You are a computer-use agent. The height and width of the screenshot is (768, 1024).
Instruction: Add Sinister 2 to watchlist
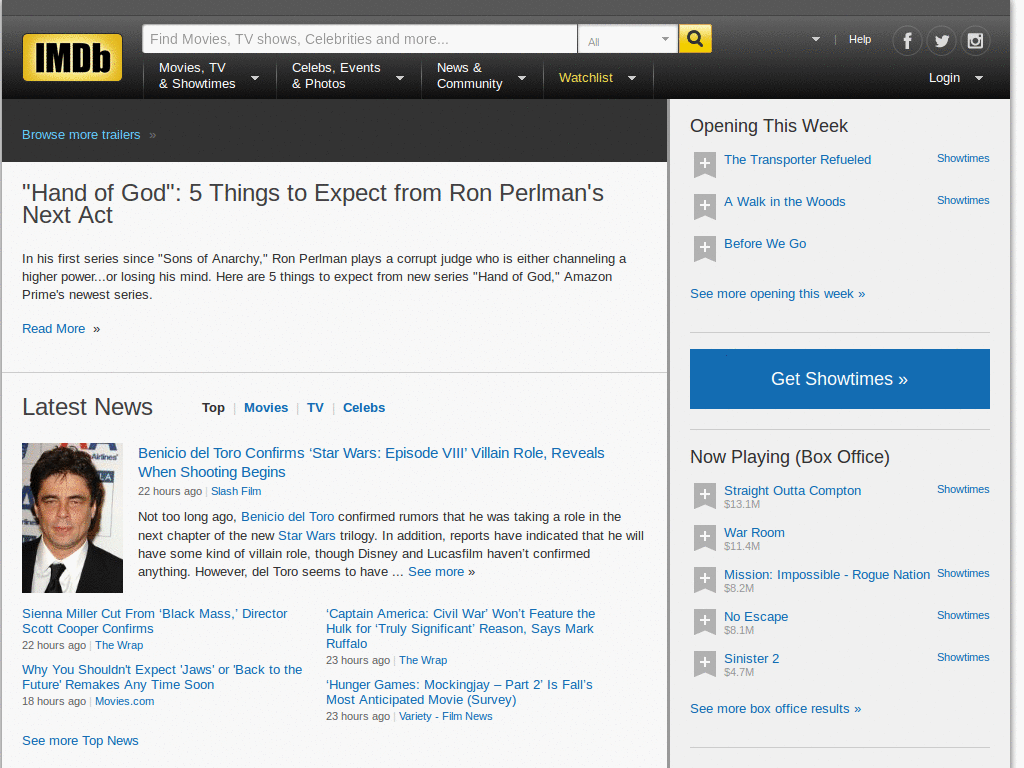click(705, 664)
